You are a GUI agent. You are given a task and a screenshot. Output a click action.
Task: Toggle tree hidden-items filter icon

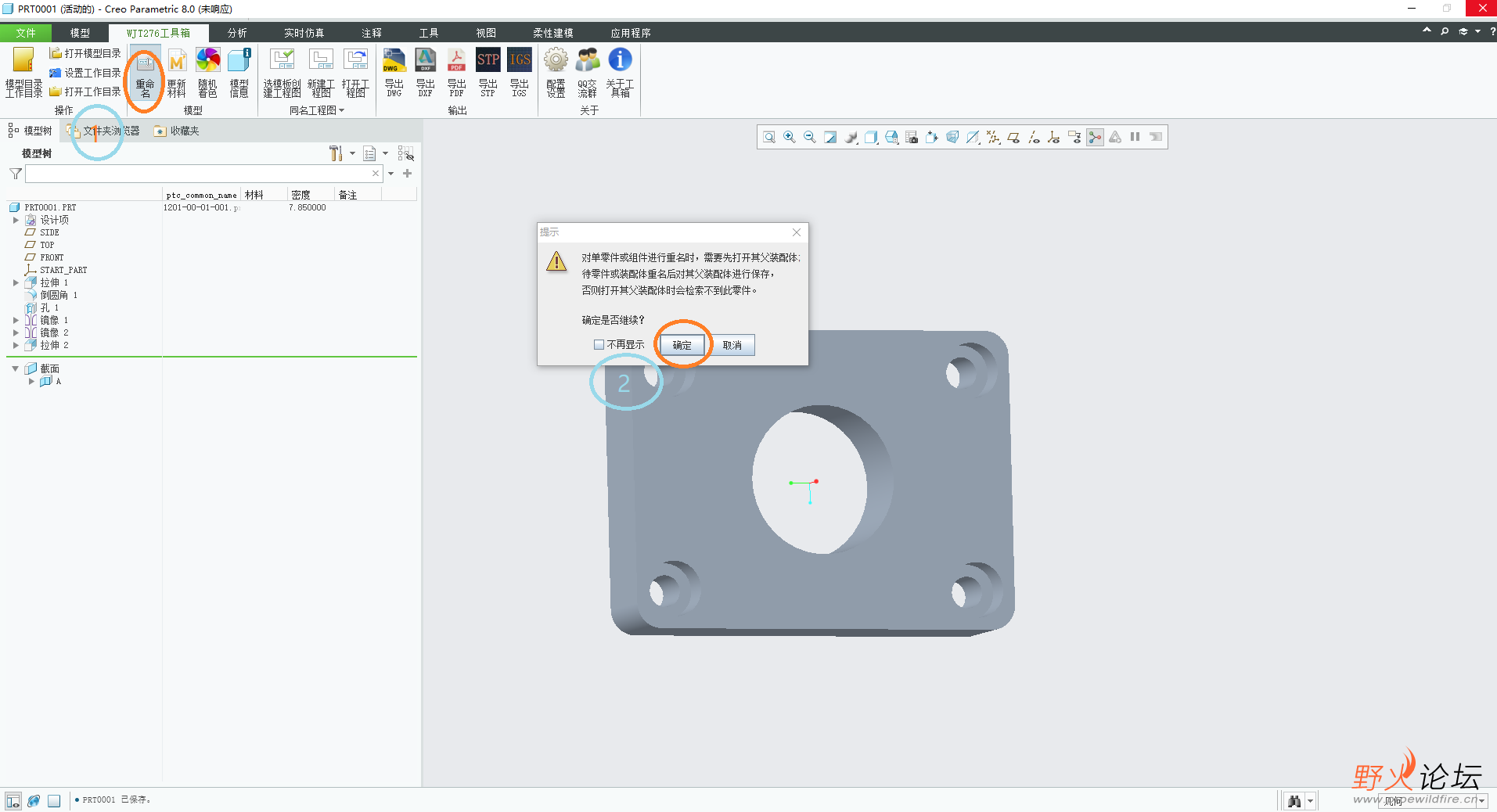(x=405, y=153)
